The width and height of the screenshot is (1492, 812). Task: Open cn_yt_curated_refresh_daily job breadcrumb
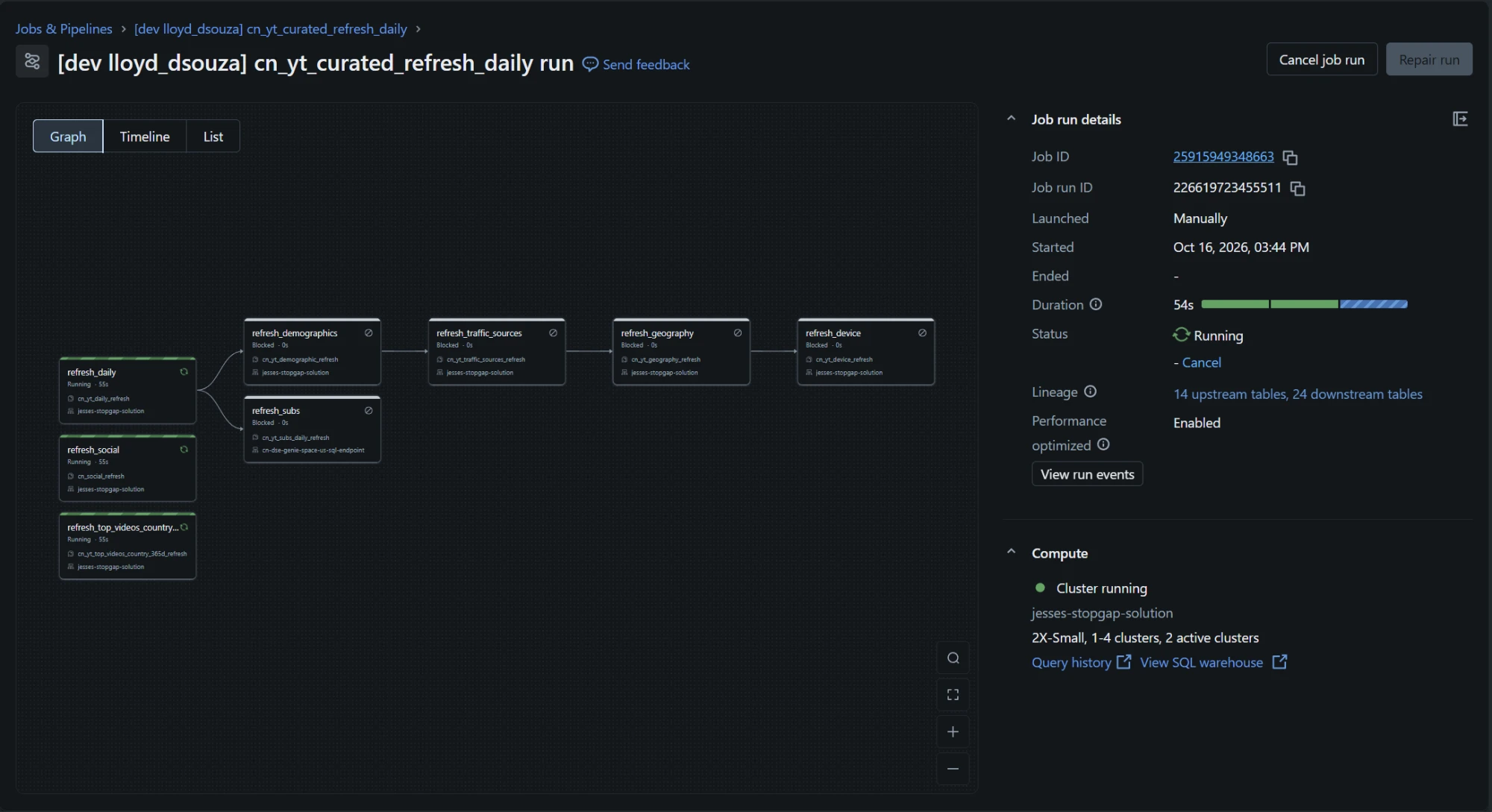[x=270, y=29]
